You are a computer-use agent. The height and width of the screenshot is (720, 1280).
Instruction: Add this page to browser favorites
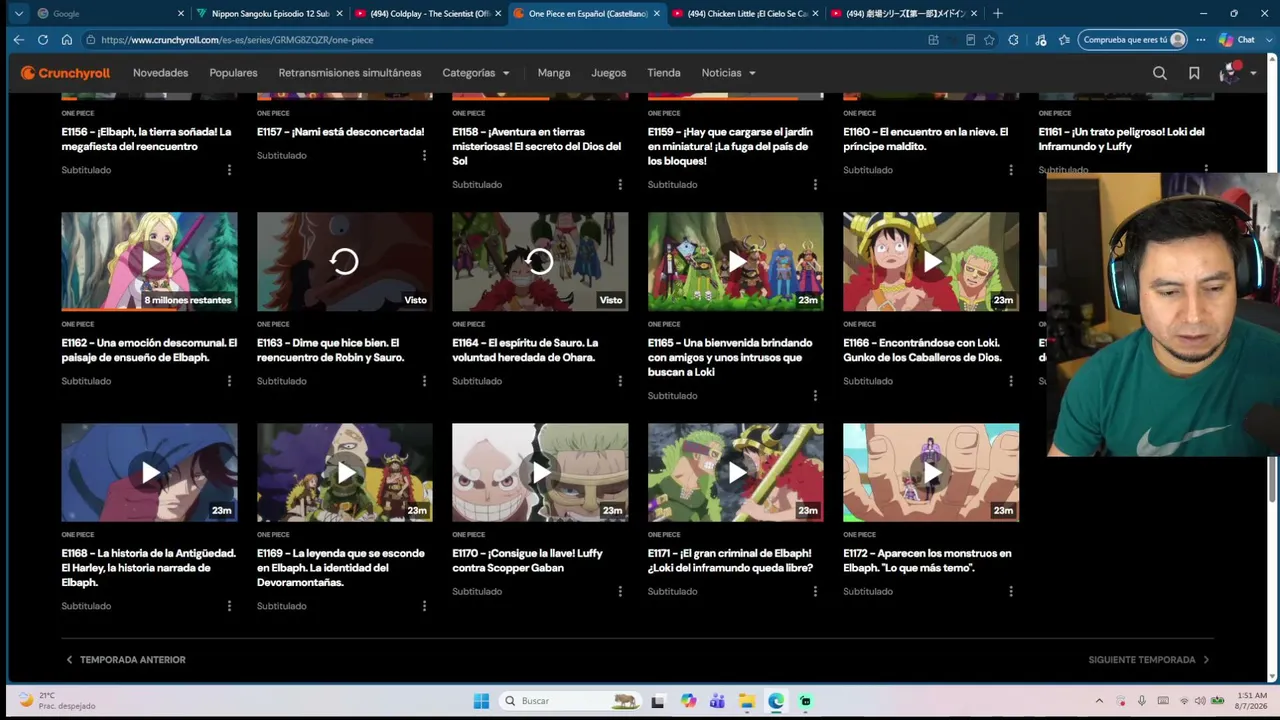[x=989, y=40]
